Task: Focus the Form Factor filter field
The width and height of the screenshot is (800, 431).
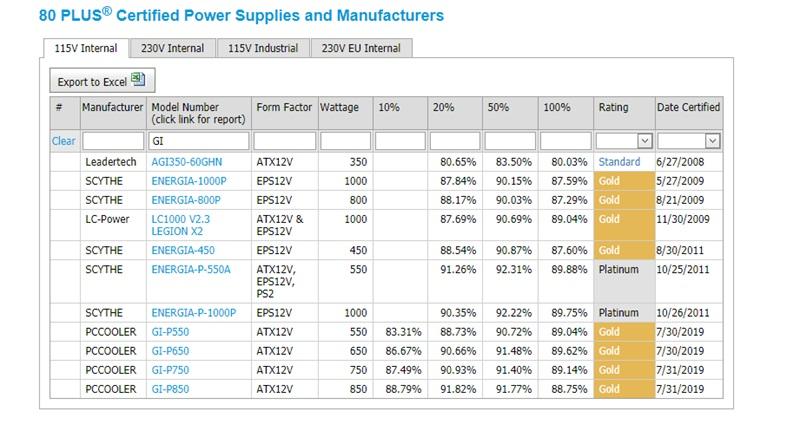Action: tap(285, 141)
